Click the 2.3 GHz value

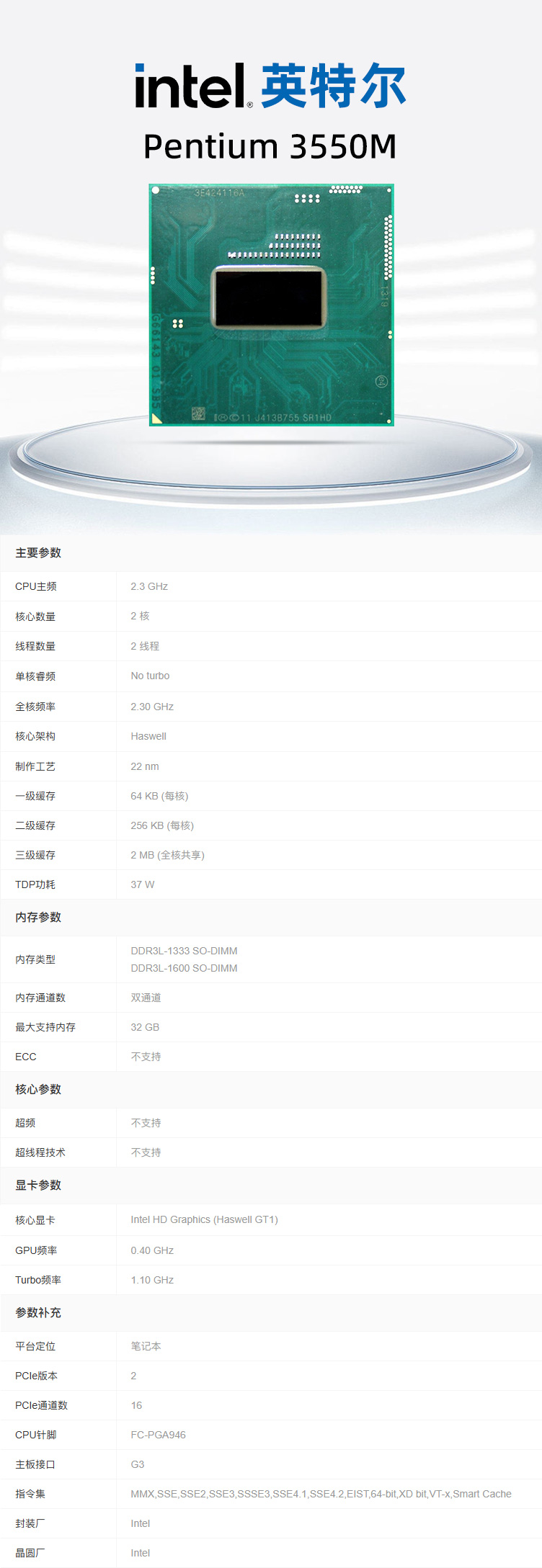point(149,586)
